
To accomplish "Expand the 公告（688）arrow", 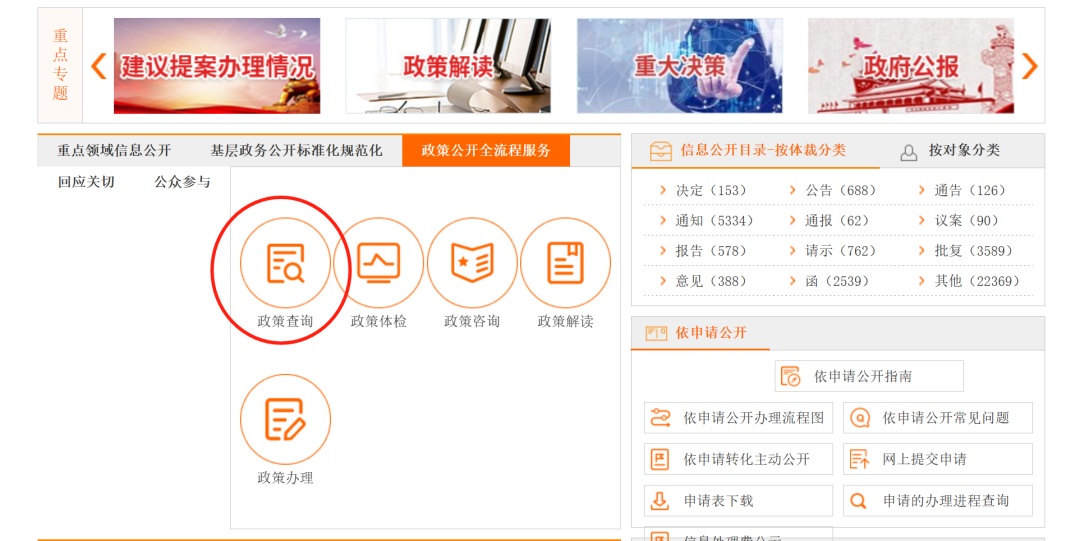I will click(792, 190).
